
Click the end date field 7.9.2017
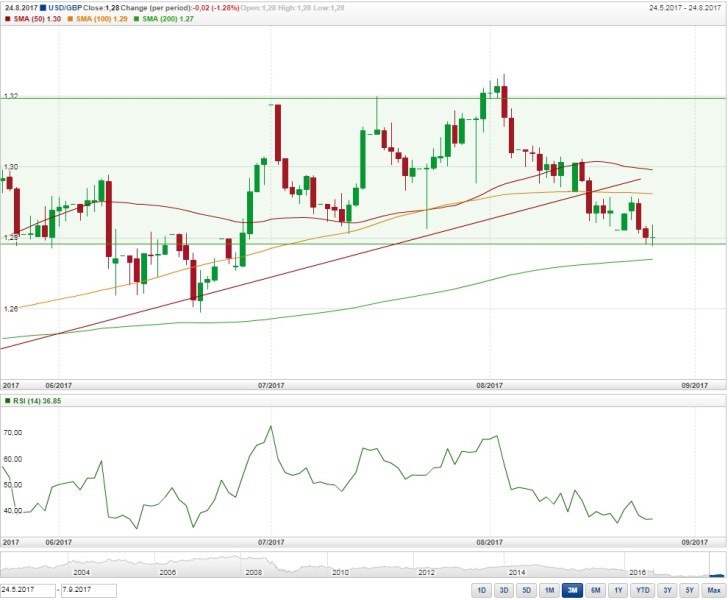coord(88,590)
